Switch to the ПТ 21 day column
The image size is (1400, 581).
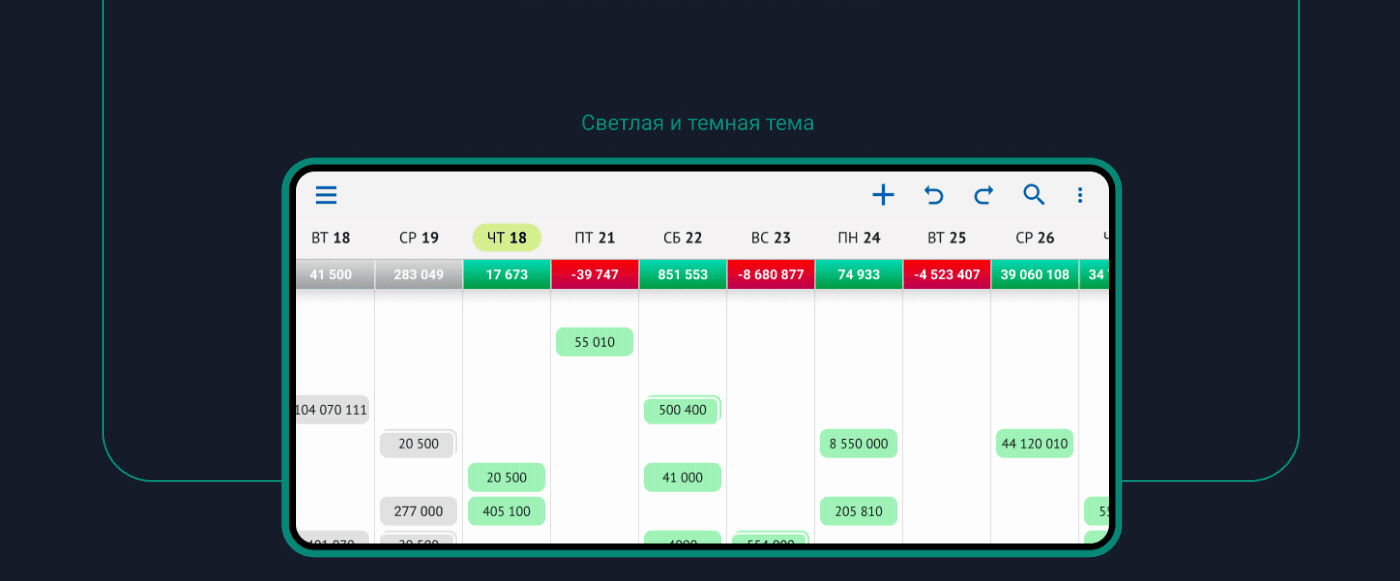click(594, 238)
